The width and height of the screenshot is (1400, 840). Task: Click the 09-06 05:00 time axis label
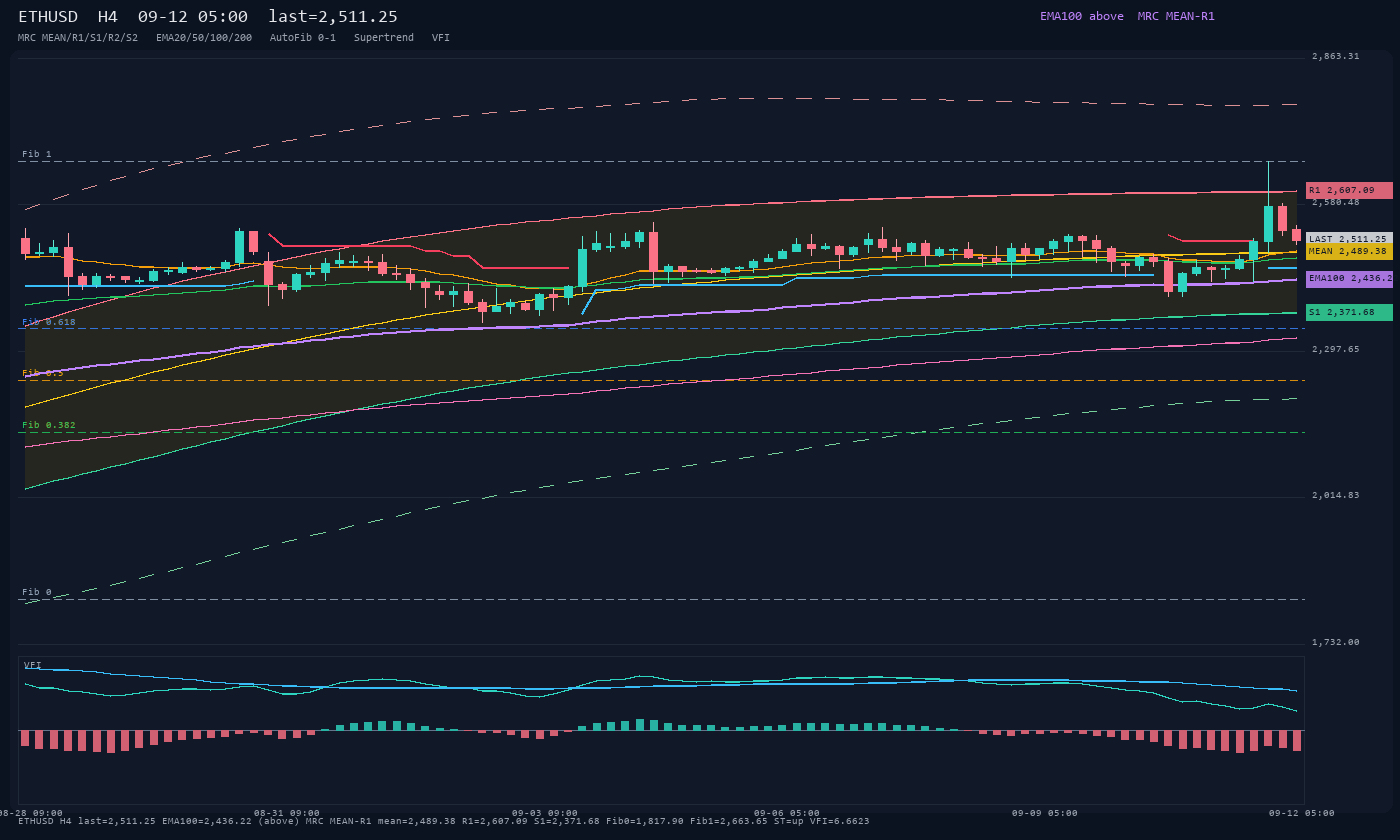coord(787,813)
